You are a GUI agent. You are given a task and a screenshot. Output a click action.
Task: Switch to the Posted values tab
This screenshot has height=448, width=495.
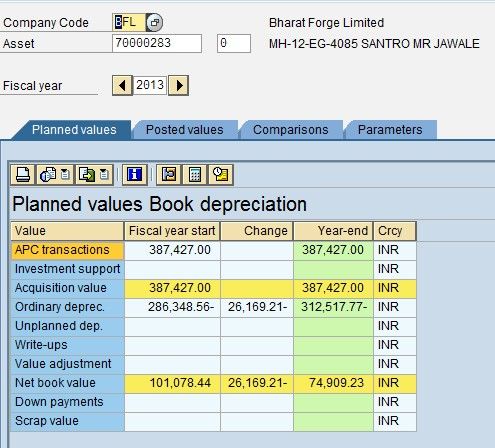(185, 130)
